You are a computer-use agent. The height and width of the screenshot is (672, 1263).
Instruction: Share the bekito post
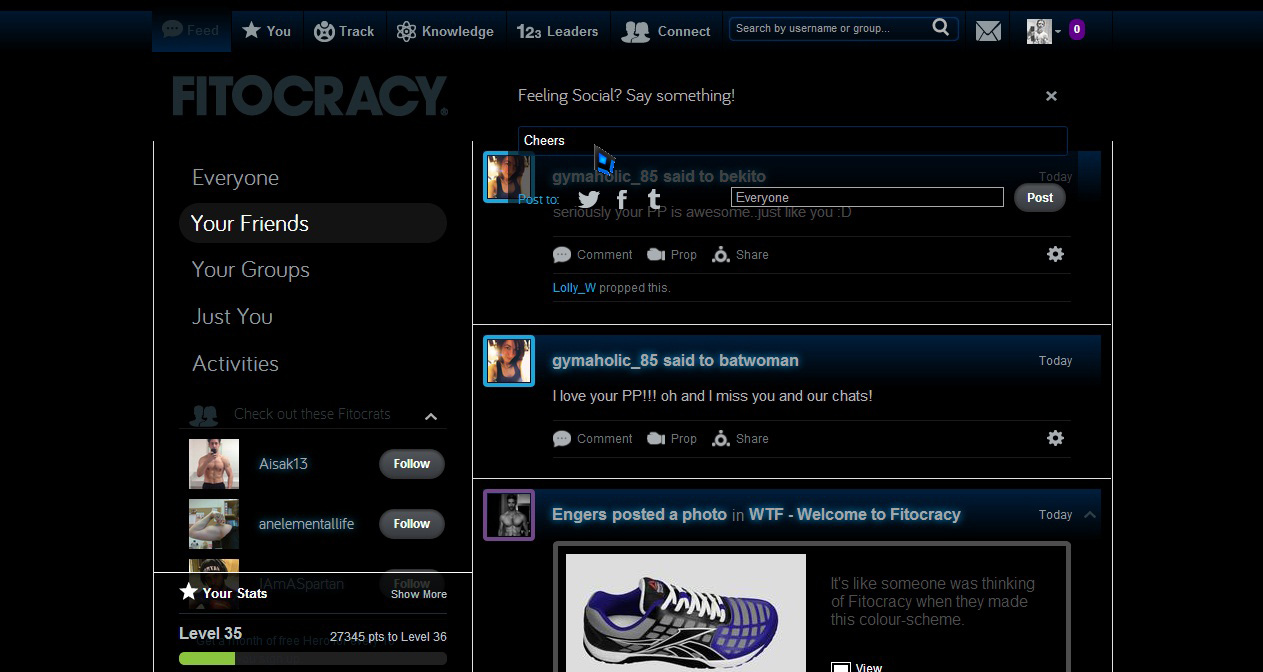coord(740,255)
